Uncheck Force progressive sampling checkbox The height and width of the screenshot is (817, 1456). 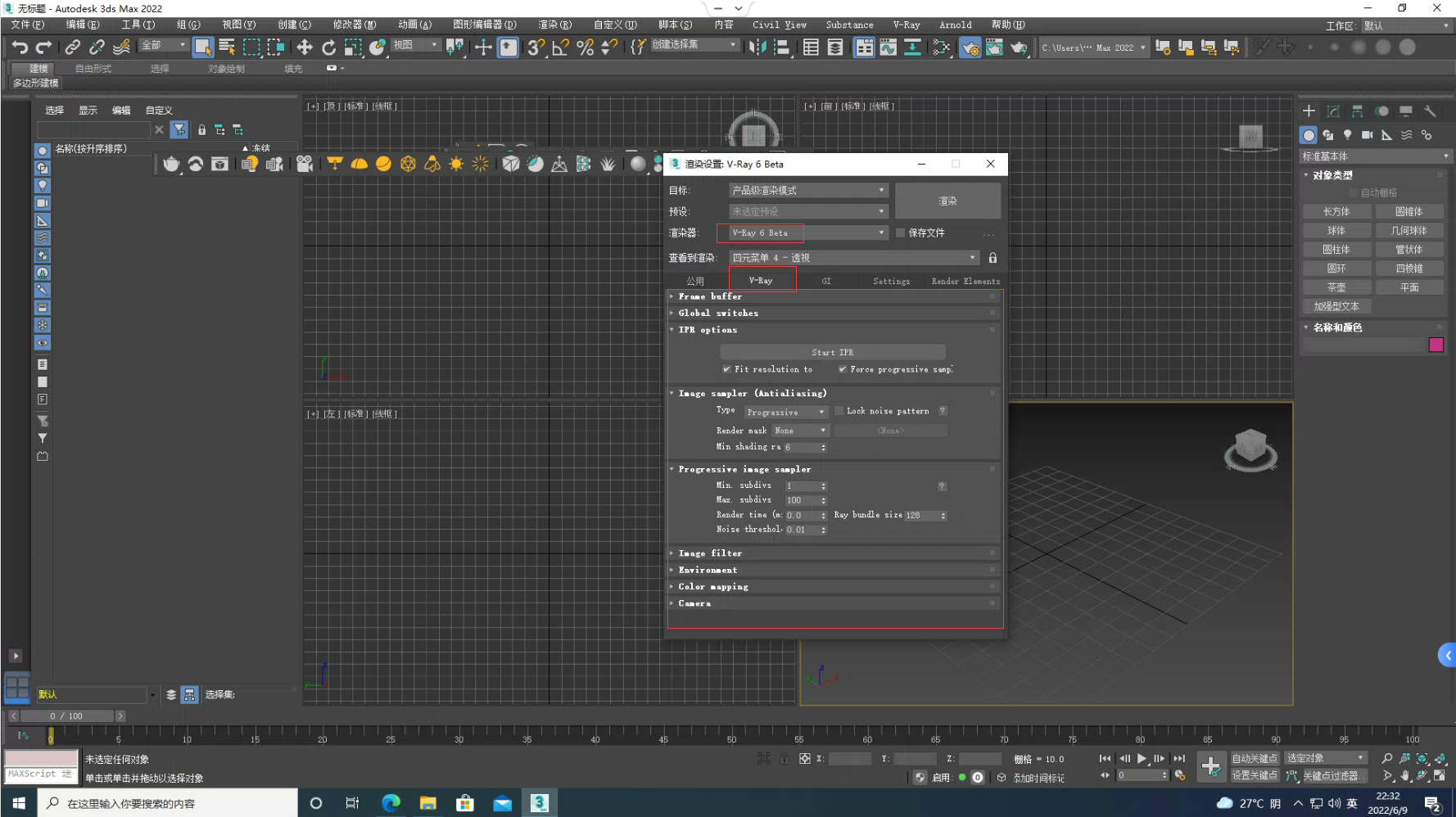click(x=843, y=369)
